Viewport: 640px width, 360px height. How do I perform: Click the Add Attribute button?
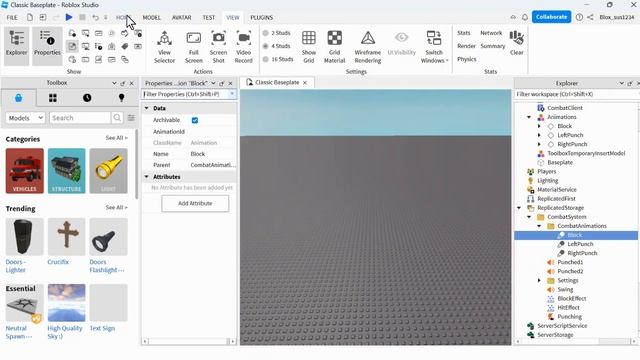(x=195, y=203)
